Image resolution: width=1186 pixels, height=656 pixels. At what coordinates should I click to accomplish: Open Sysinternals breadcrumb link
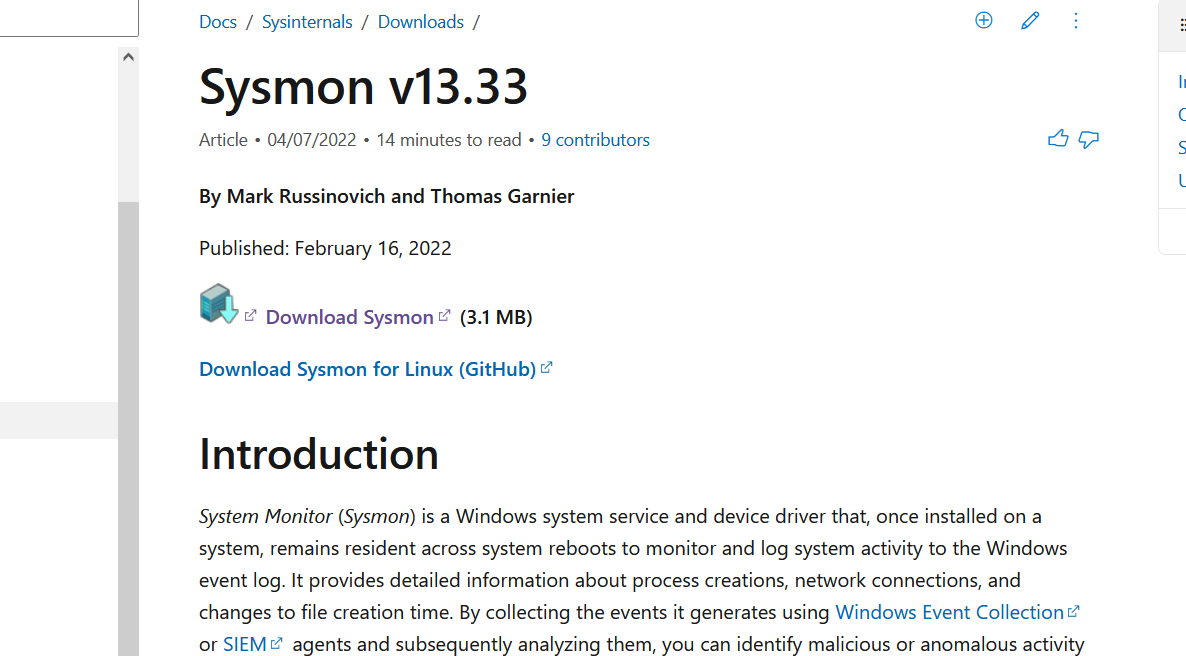[307, 22]
